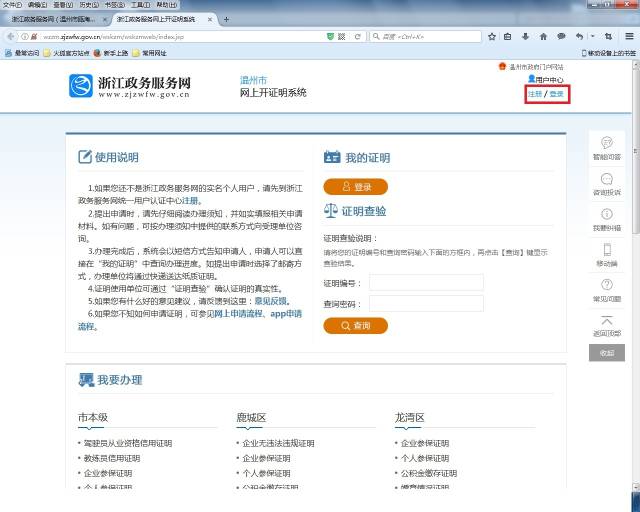Open 移动设备上的书签
This screenshot has width=640, height=512.
click(x=609, y=53)
